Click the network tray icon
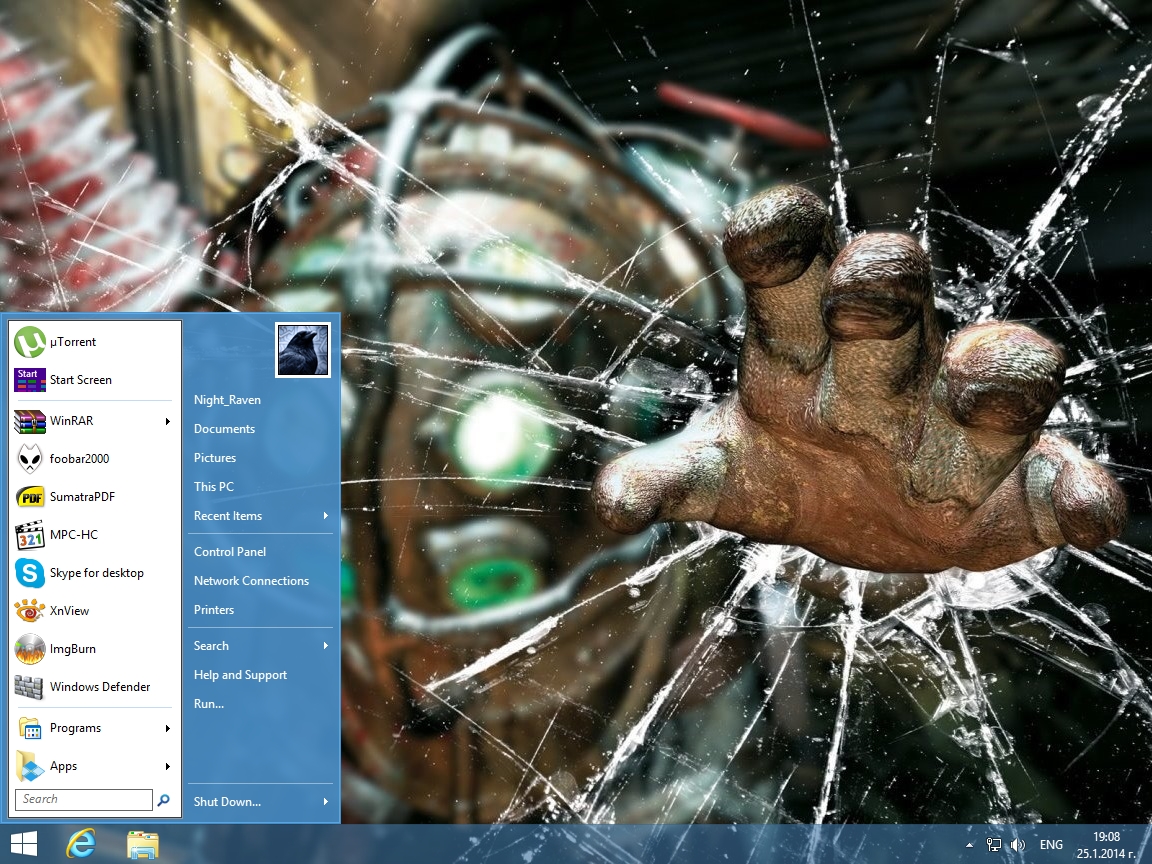This screenshot has height=864, width=1152. coord(993,845)
